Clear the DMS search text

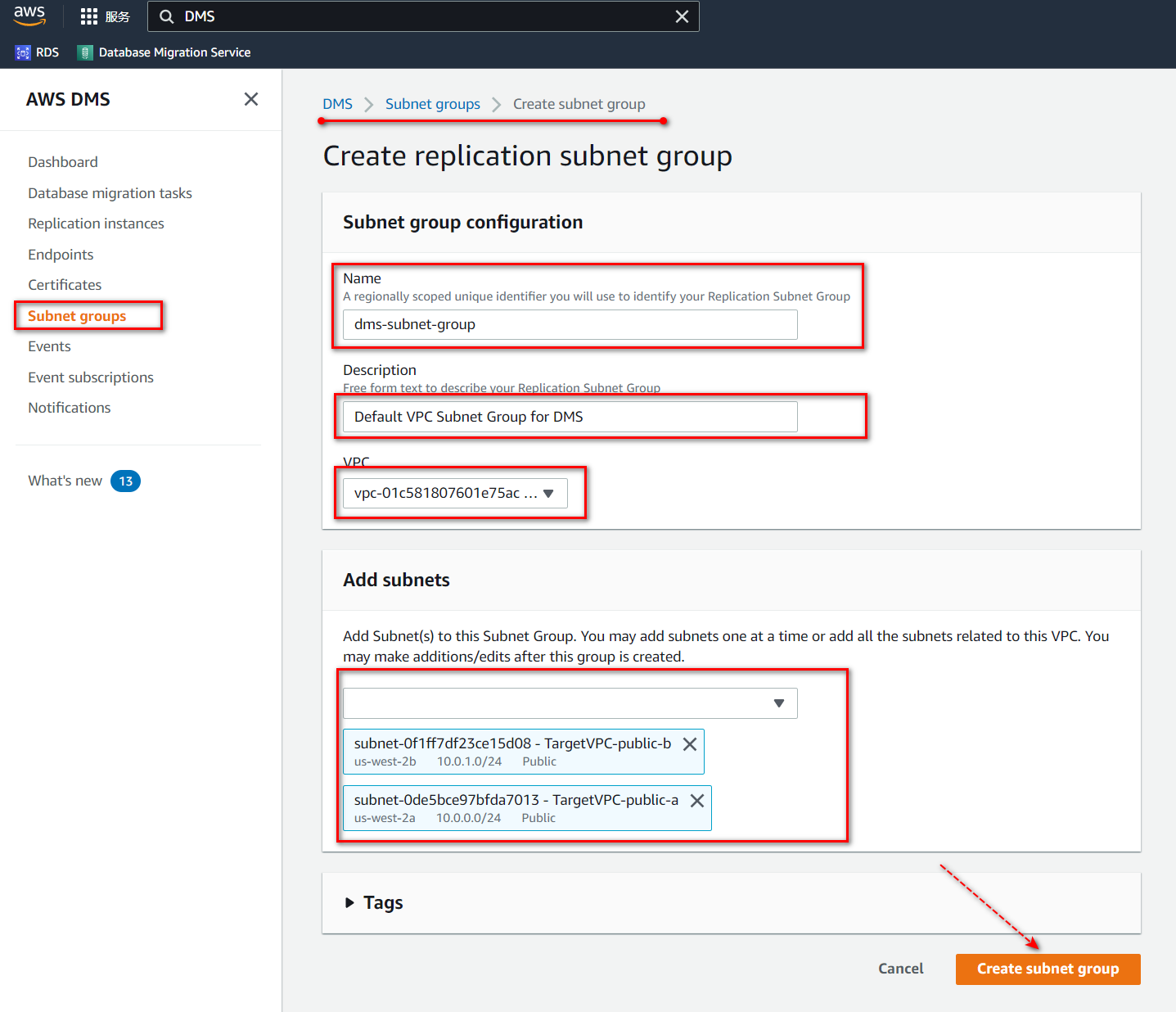[682, 16]
